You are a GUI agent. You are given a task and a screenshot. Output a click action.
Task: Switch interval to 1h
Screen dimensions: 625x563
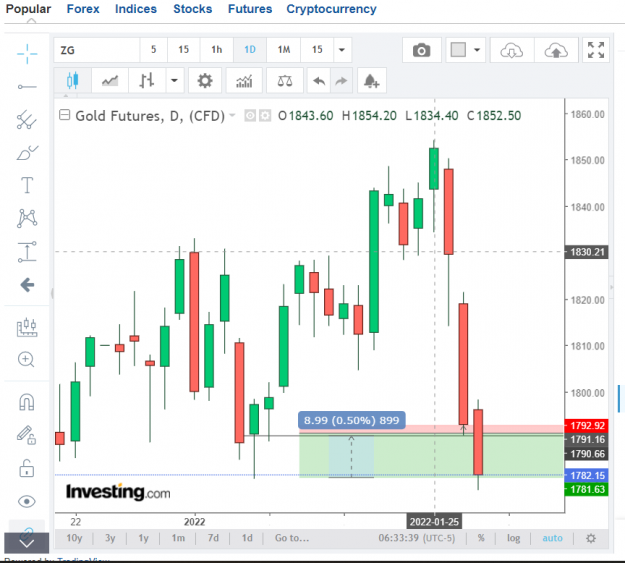216,50
